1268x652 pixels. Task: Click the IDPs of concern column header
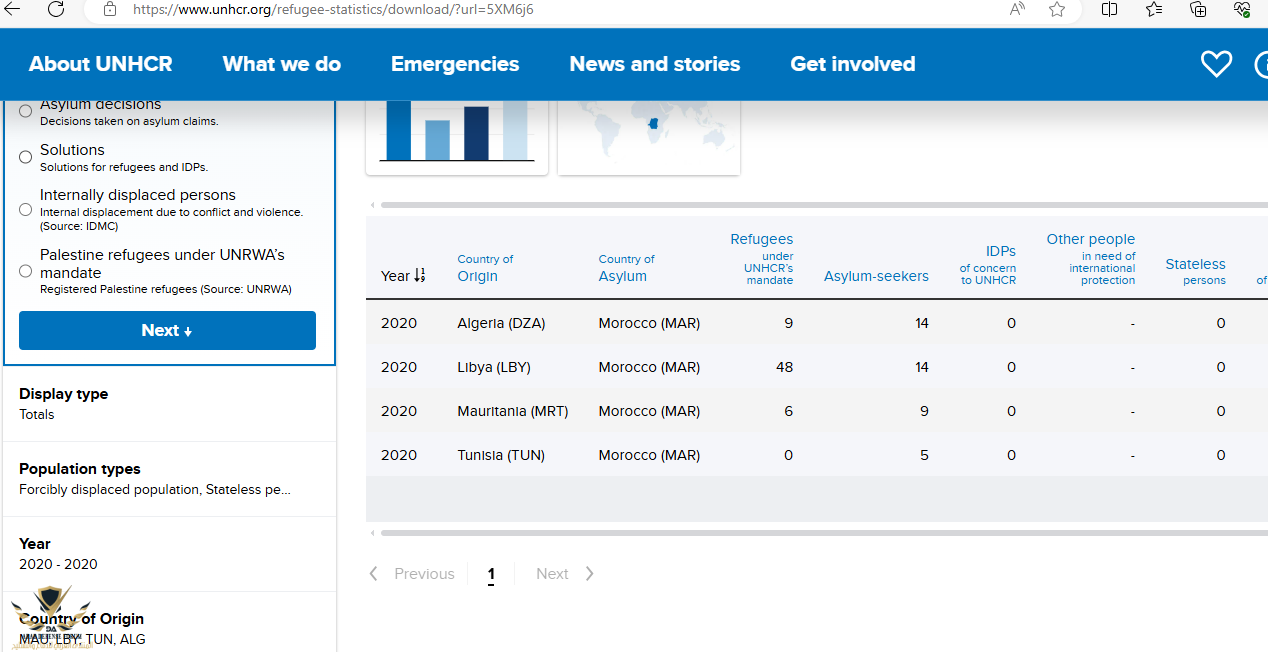tap(988, 265)
